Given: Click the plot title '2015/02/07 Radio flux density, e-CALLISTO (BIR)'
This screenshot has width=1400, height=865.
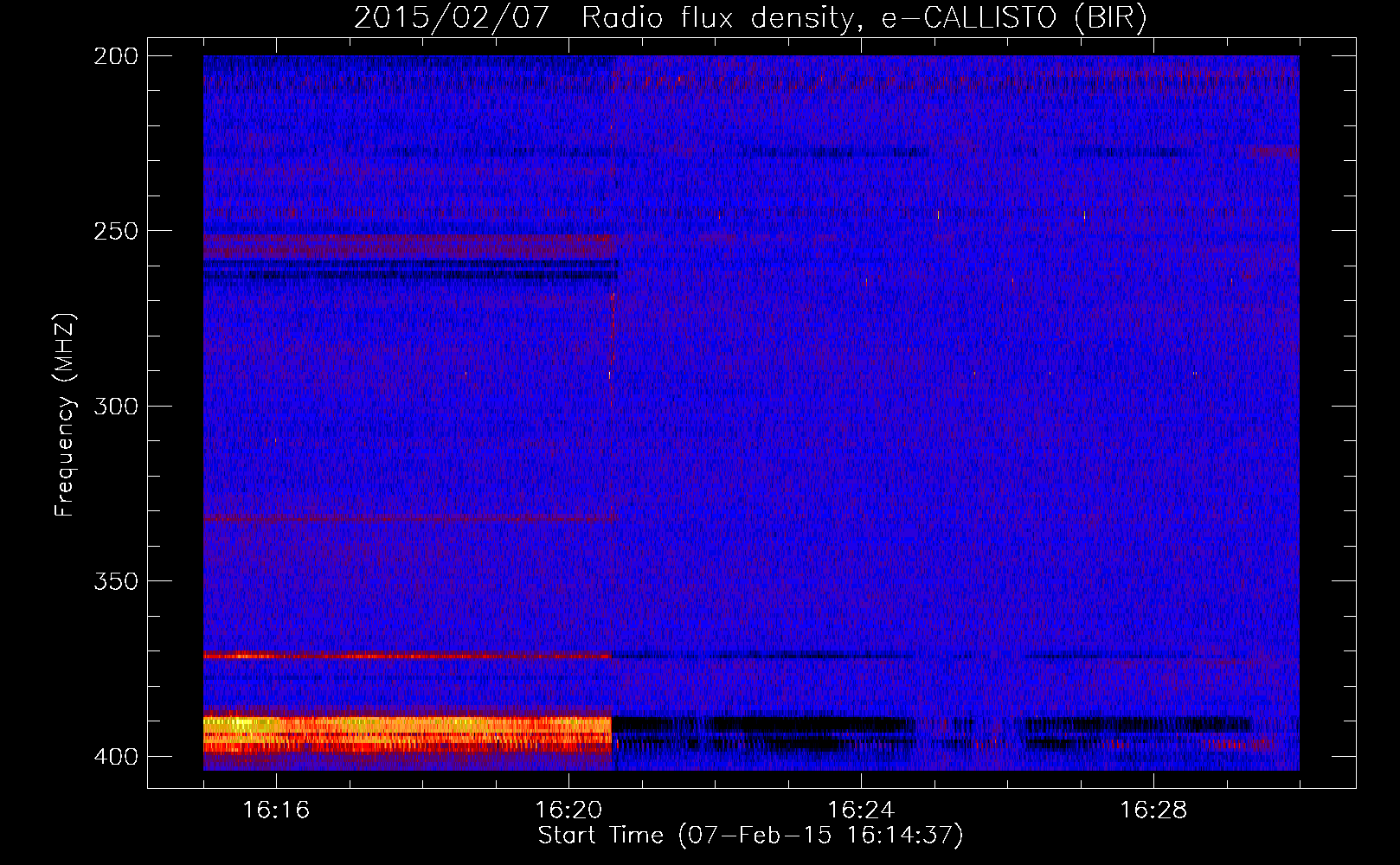Looking at the screenshot, I should 750,17.
